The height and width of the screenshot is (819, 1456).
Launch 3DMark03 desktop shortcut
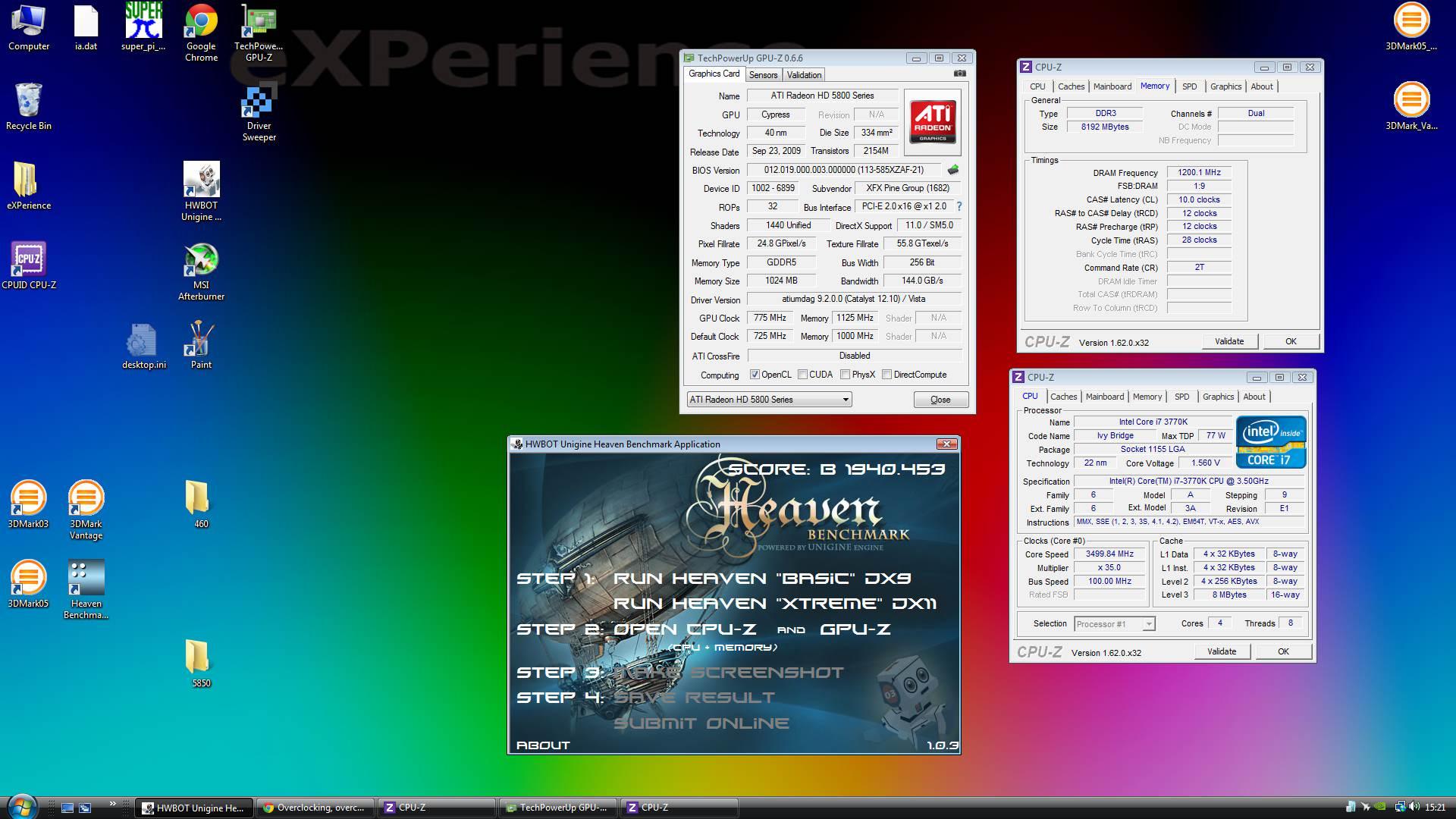point(28,504)
